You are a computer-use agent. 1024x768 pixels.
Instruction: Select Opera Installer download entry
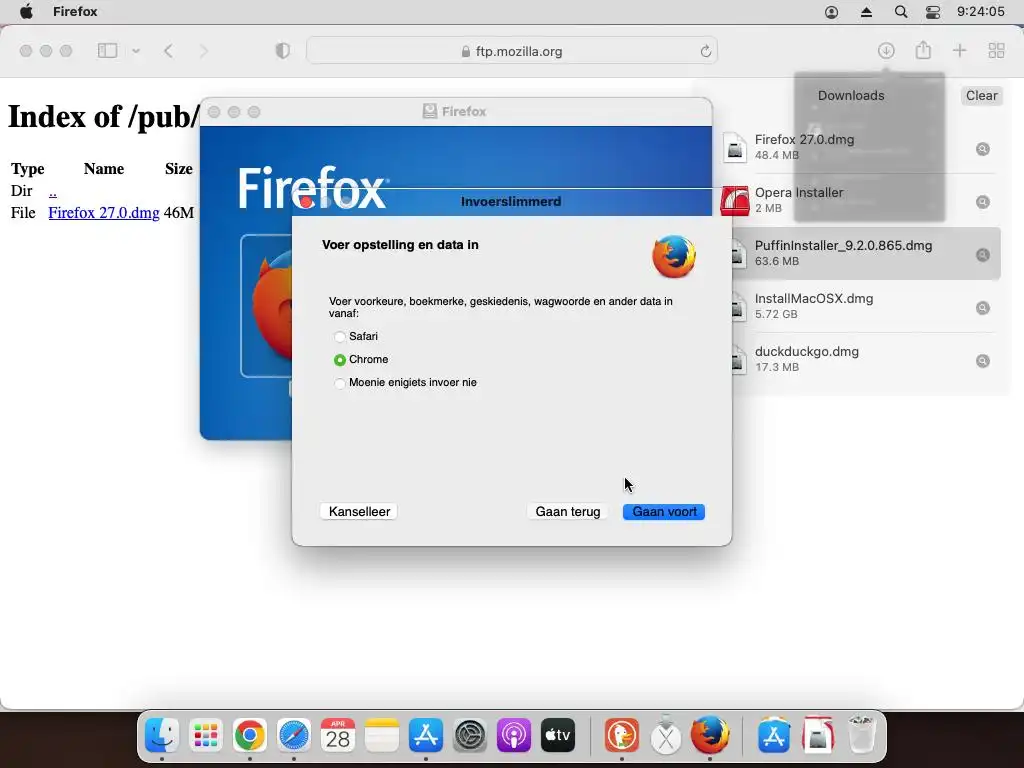[859, 200]
